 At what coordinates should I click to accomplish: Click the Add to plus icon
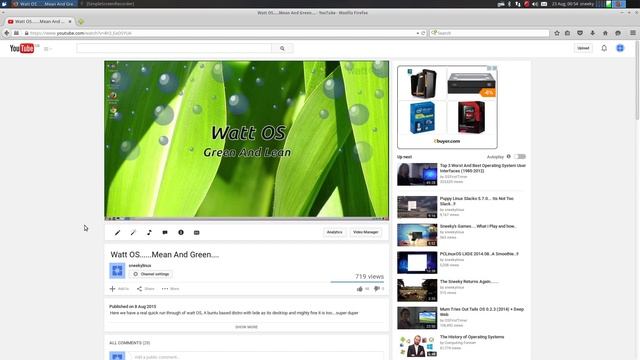pos(113,289)
